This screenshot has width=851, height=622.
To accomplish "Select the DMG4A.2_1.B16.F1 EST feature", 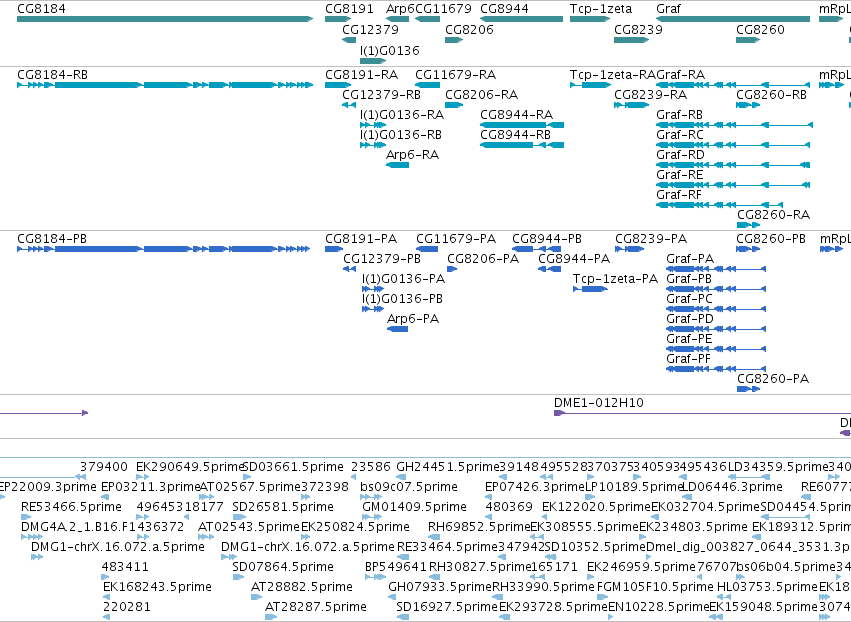I will tap(31, 537).
